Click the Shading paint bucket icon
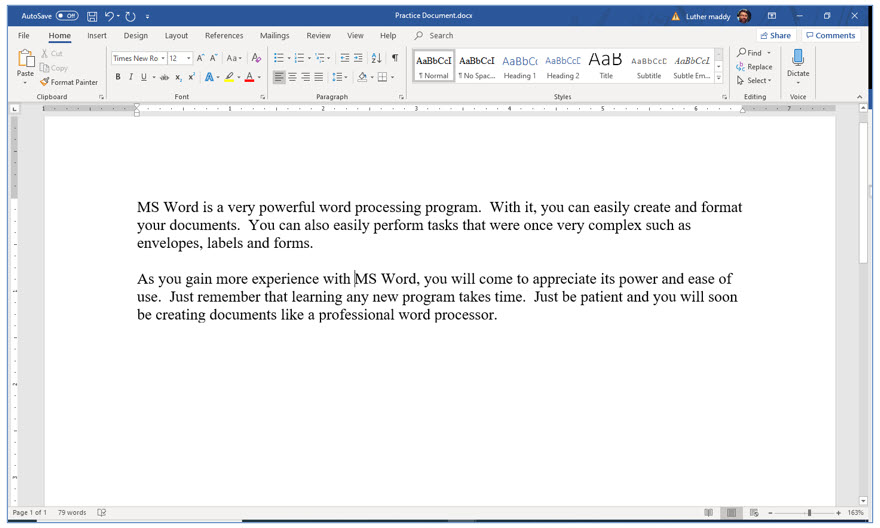 [362, 77]
